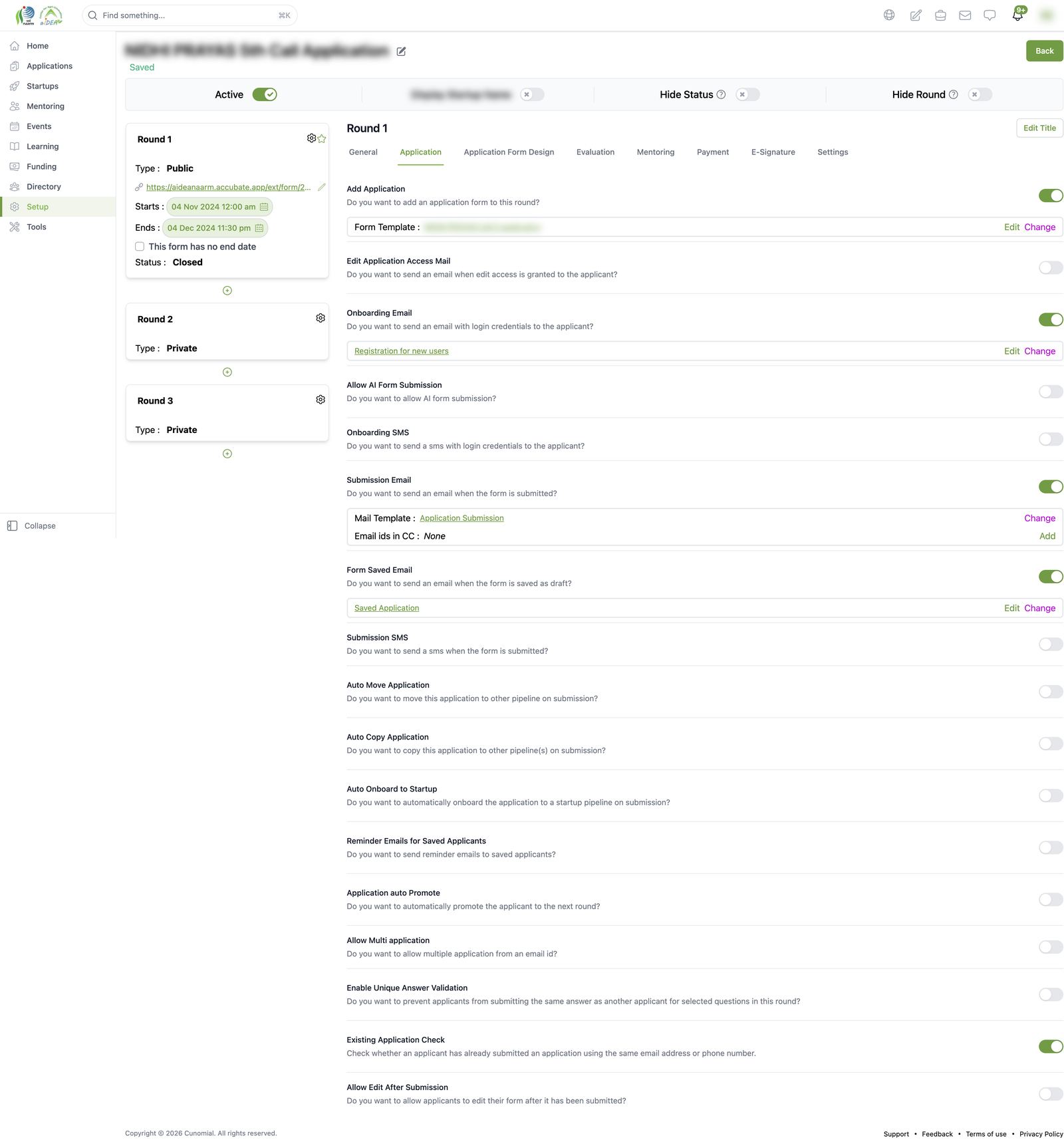Screen dimensions: 1064x1142
Task: Enable Allow Edit After Submission toggle
Action: coord(1051,1094)
